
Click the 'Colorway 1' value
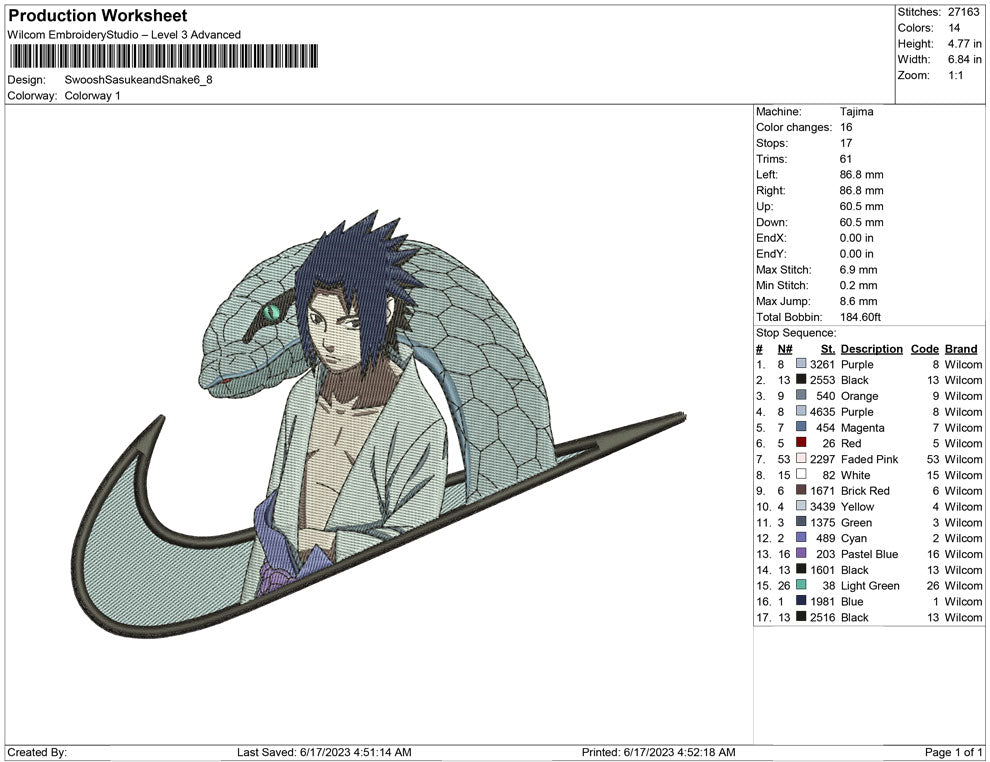pyautogui.click(x=92, y=95)
